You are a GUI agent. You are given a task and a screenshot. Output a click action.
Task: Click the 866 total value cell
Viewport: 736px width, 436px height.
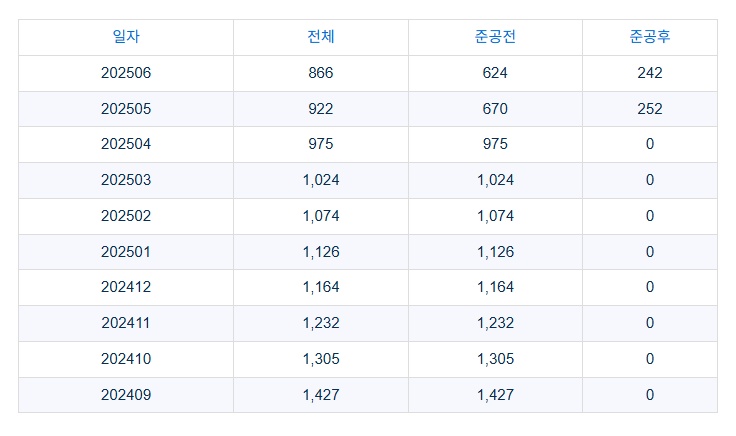coord(321,73)
